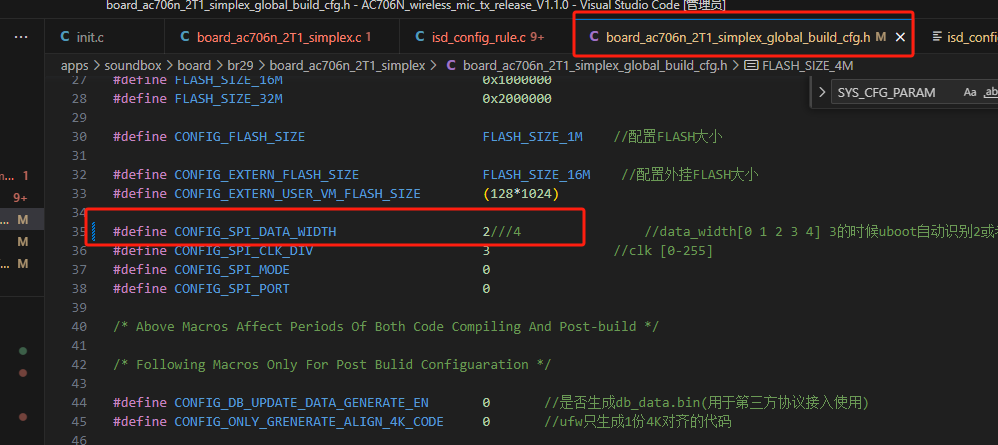Screen dimensions: 998x445
Task: Click breadcrumb segment 'apps'
Action: (74, 66)
